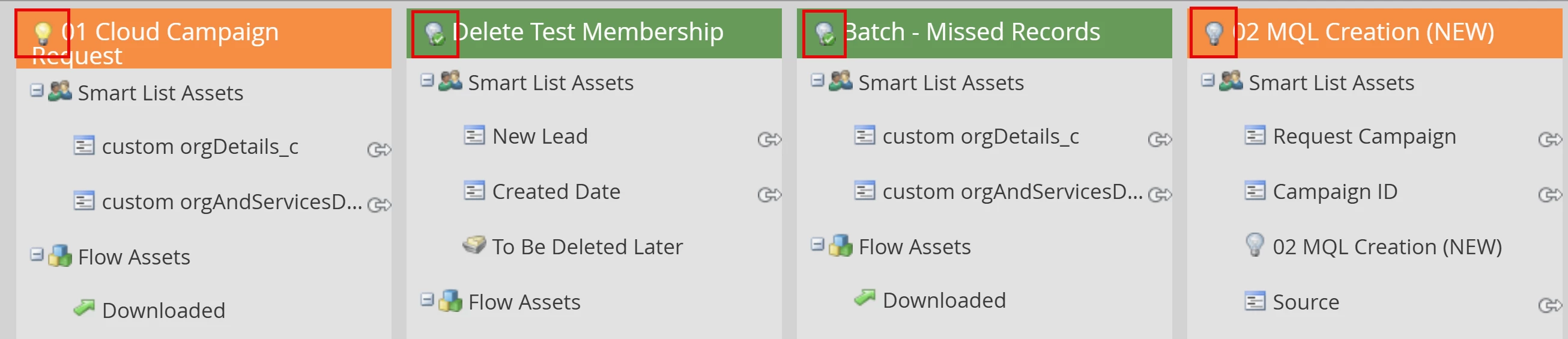The height and width of the screenshot is (339, 1568).
Task: Click the link arrow next to Request Campaign
Action: 1550,139
